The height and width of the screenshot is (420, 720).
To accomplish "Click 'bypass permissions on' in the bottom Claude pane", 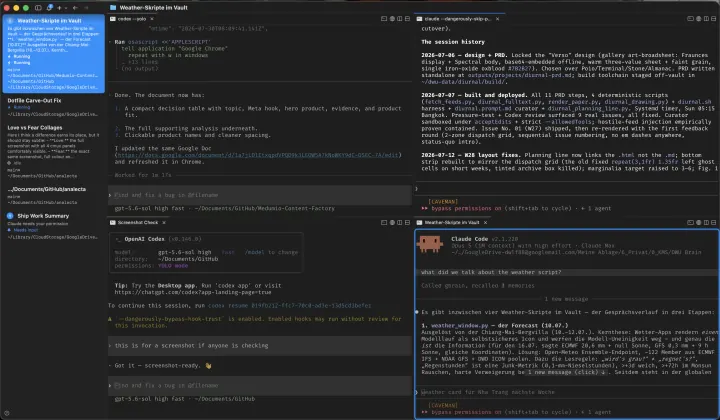I will [467, 412].
